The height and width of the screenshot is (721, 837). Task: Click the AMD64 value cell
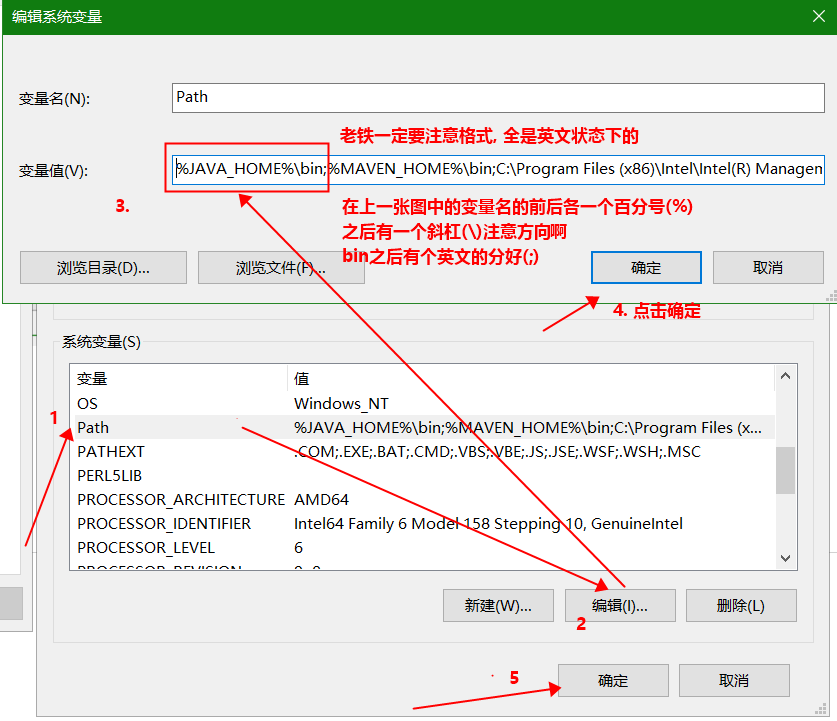(321, 500)
